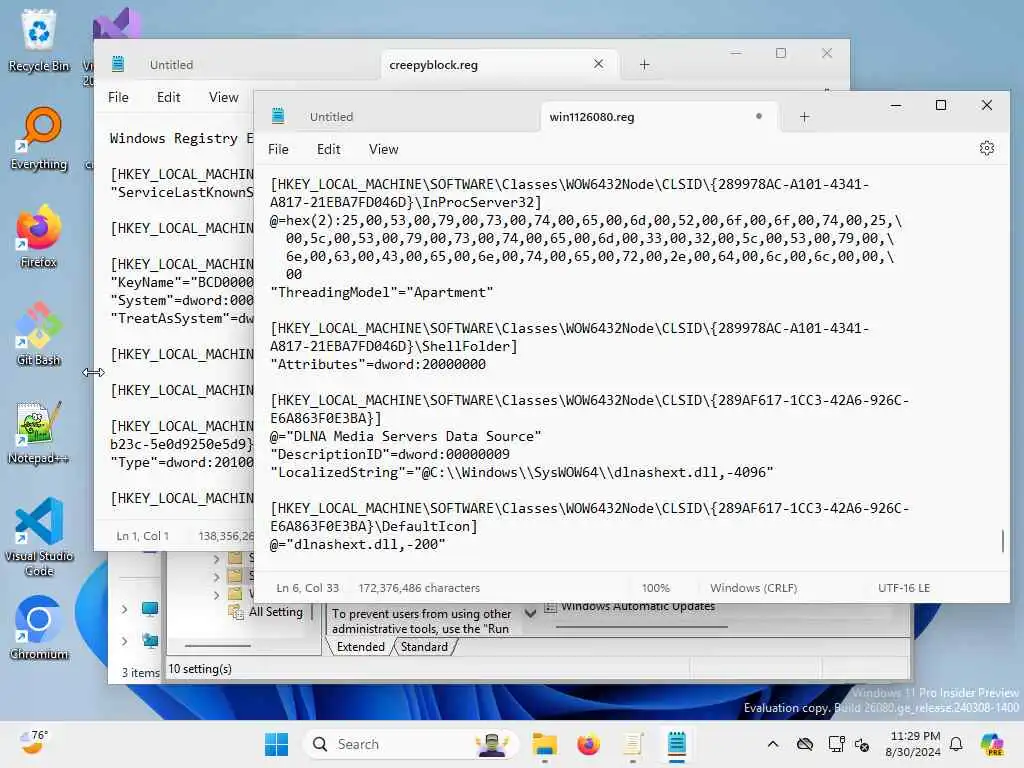
Task: Click the 172,376,486 characters count
Action: tap(419, 588)
